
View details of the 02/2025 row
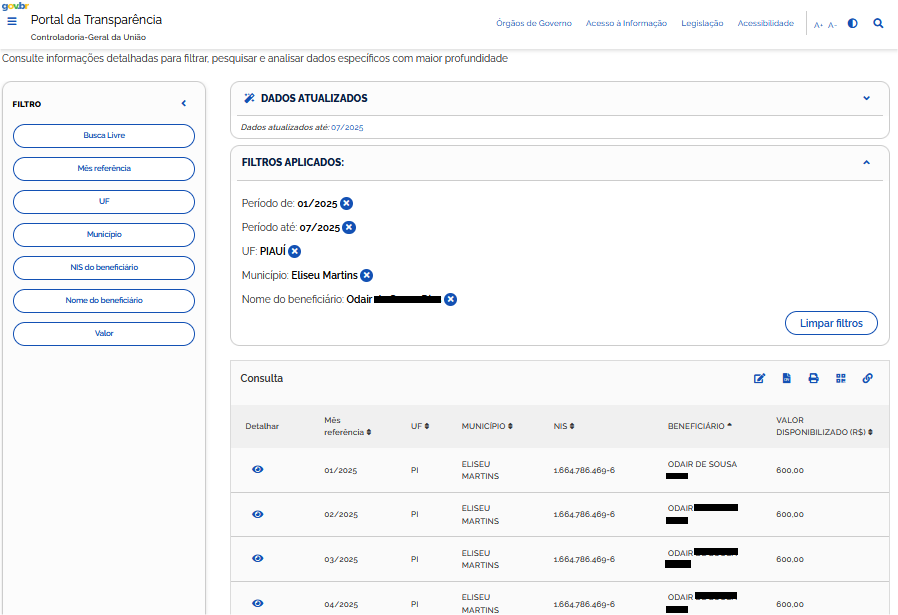pyautogui.click(x=258, y=514)
